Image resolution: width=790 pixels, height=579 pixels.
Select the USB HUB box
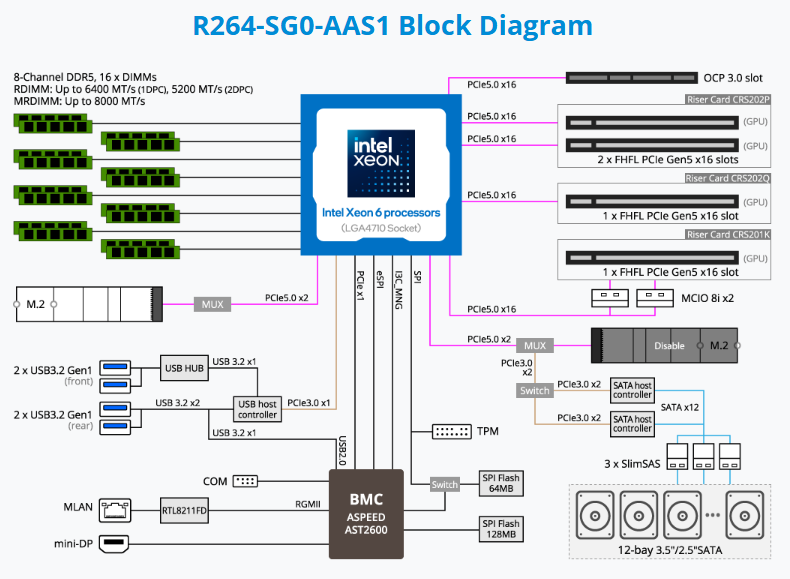[x=183, y=368]
